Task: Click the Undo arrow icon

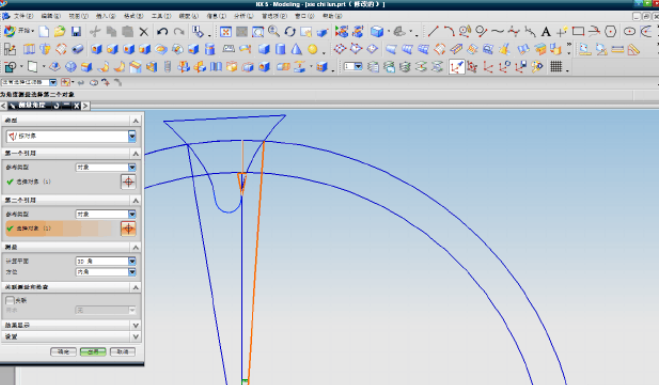Action: (163, 32)
